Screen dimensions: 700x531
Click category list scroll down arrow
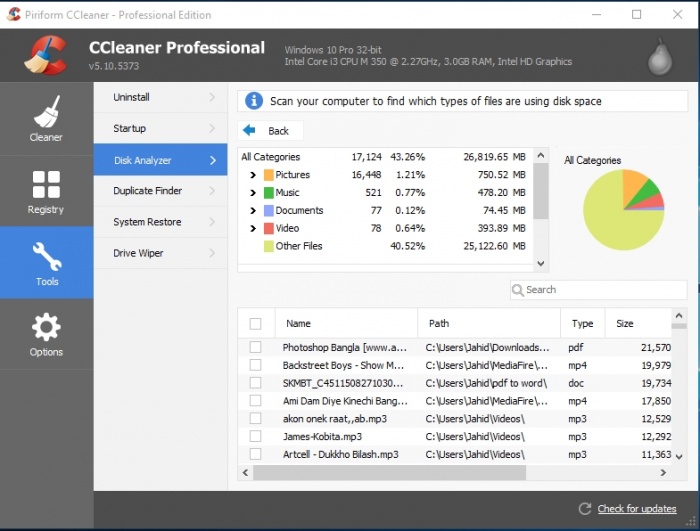541,263
